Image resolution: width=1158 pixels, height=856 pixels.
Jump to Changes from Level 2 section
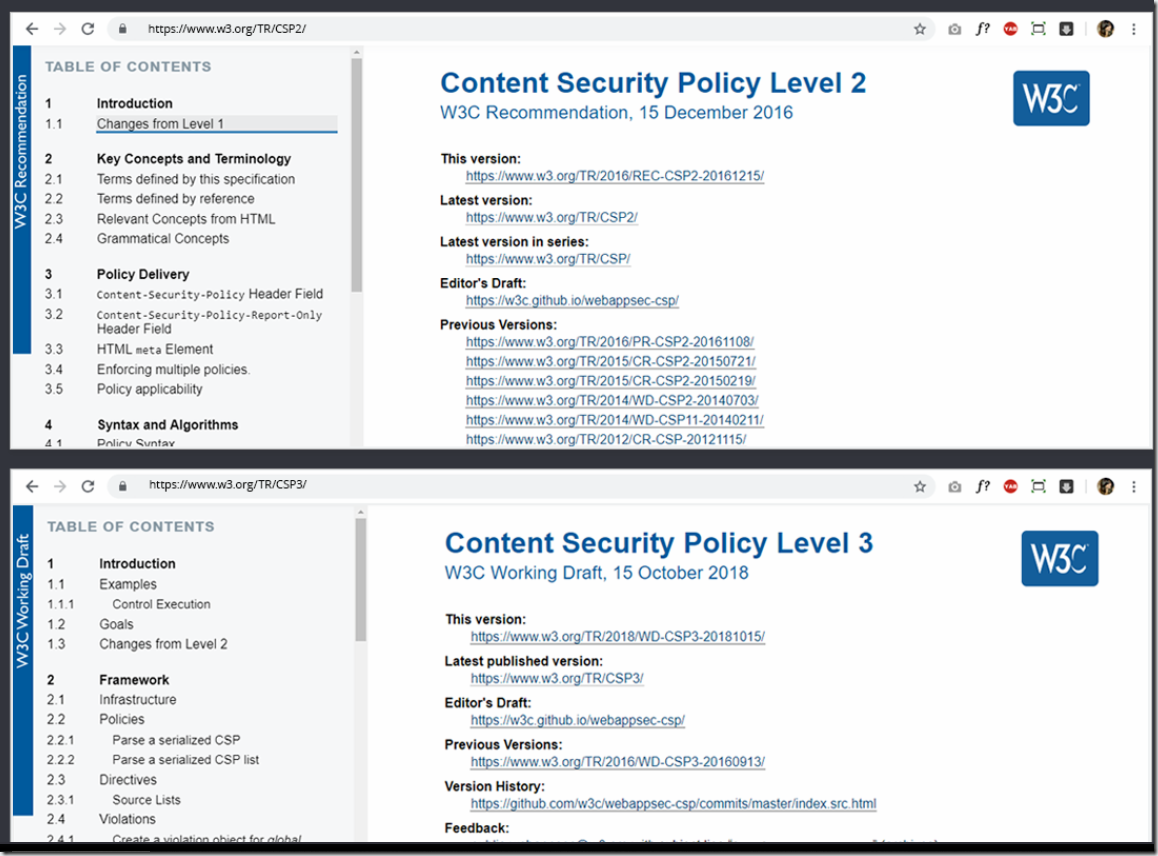click(163, 644)
